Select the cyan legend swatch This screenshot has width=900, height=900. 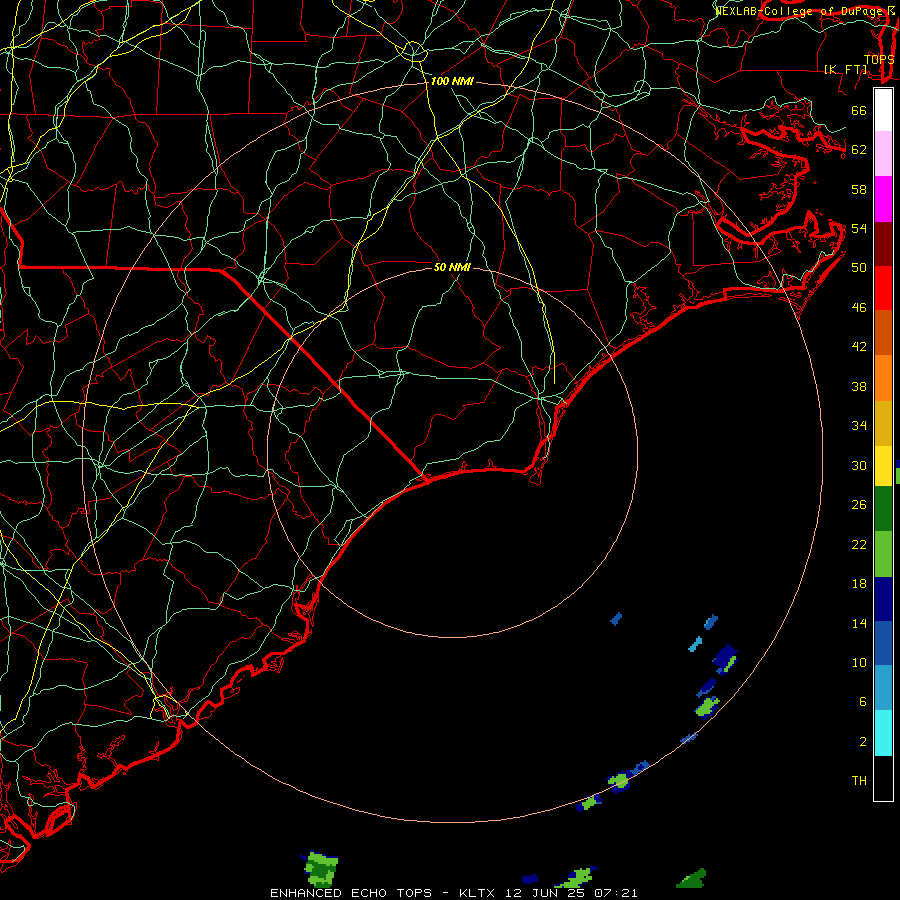click(883, 733)
